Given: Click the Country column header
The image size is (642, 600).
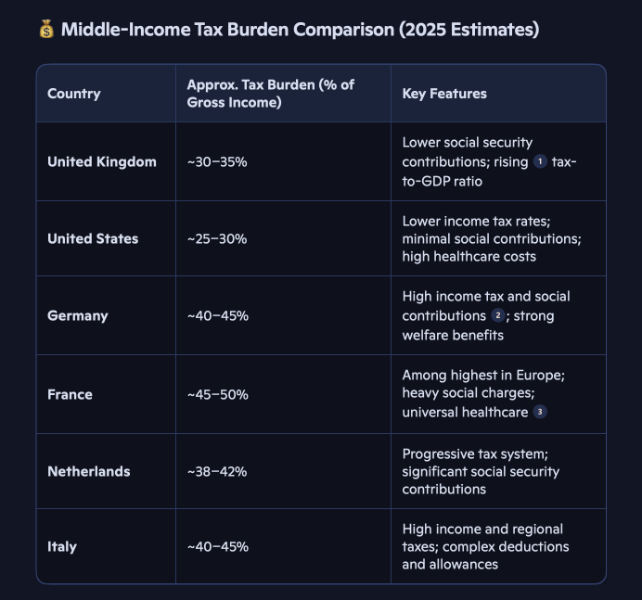Looking at the screenshot, I should coord(74,94).
